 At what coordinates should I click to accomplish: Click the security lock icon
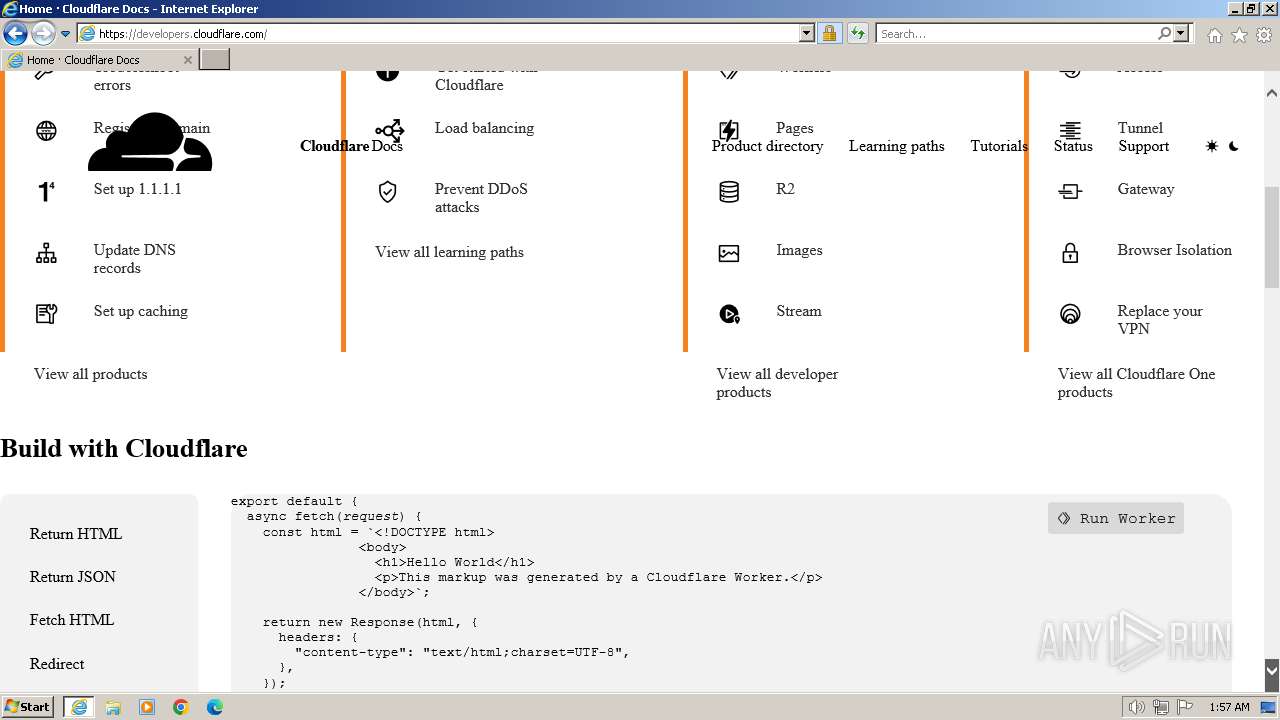tap(829, 34)
